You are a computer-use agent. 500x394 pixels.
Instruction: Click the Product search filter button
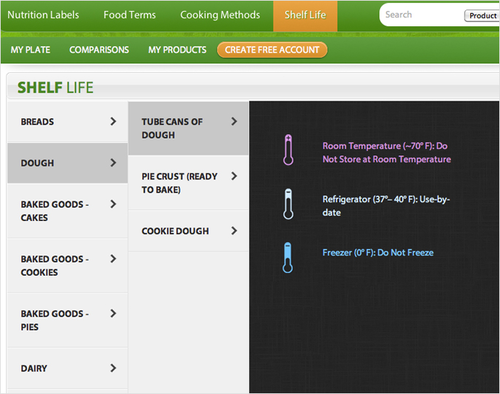[482, 16]
